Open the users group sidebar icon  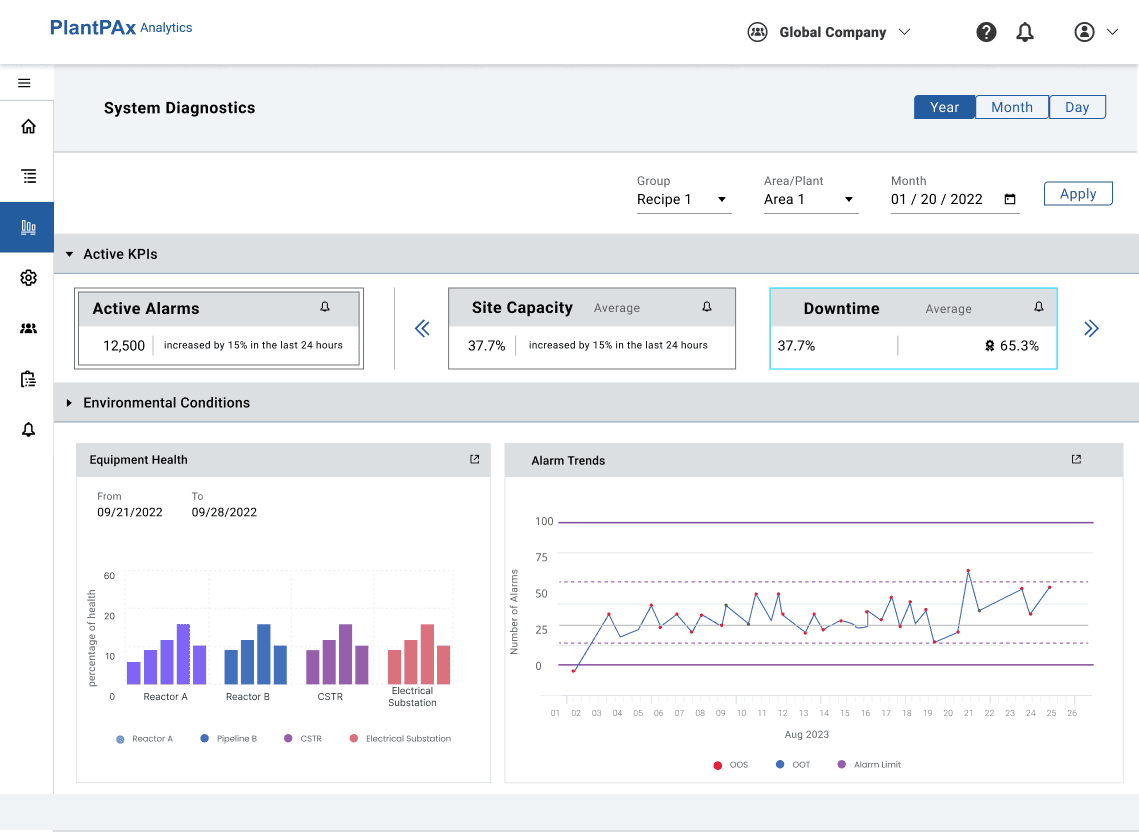tap(28, 328)
